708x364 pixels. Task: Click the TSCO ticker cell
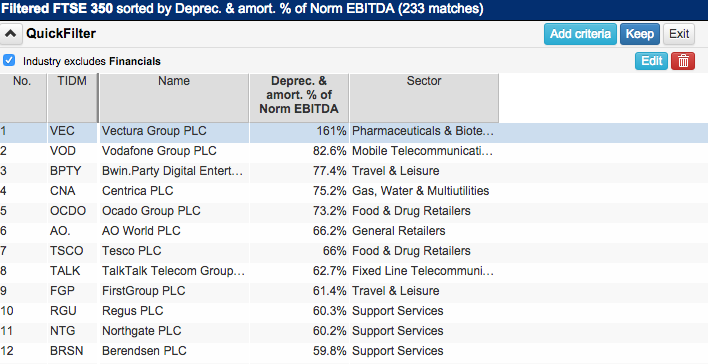(x=67, y=251)
